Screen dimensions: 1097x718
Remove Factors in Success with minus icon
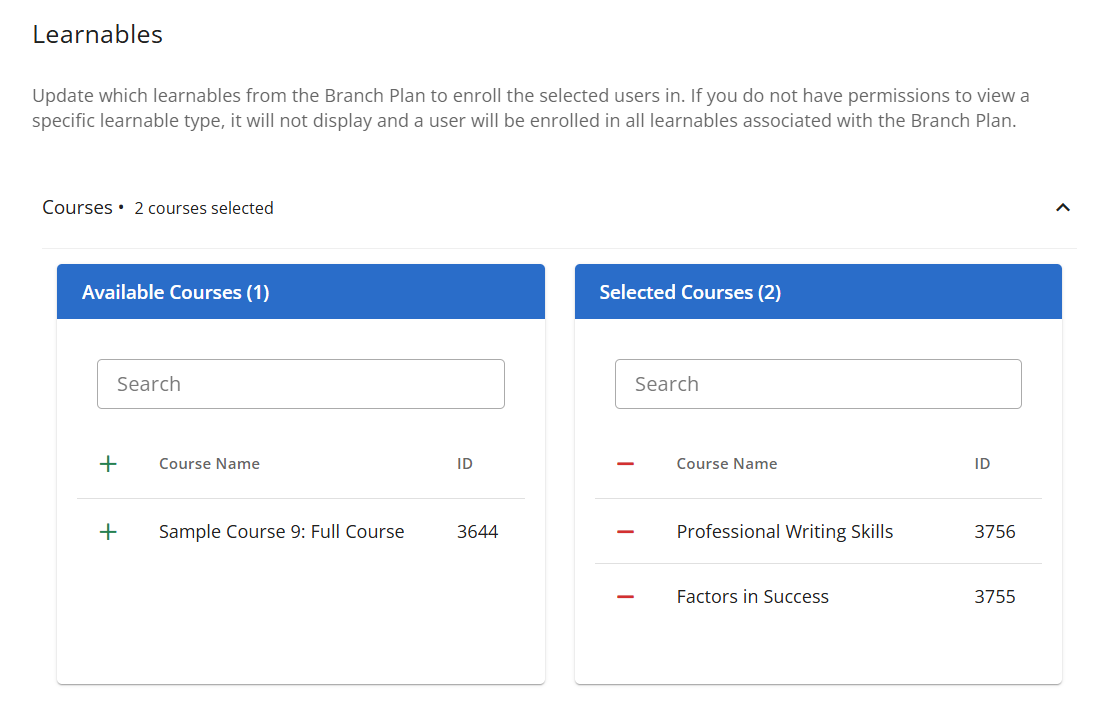tap(626, 597)
